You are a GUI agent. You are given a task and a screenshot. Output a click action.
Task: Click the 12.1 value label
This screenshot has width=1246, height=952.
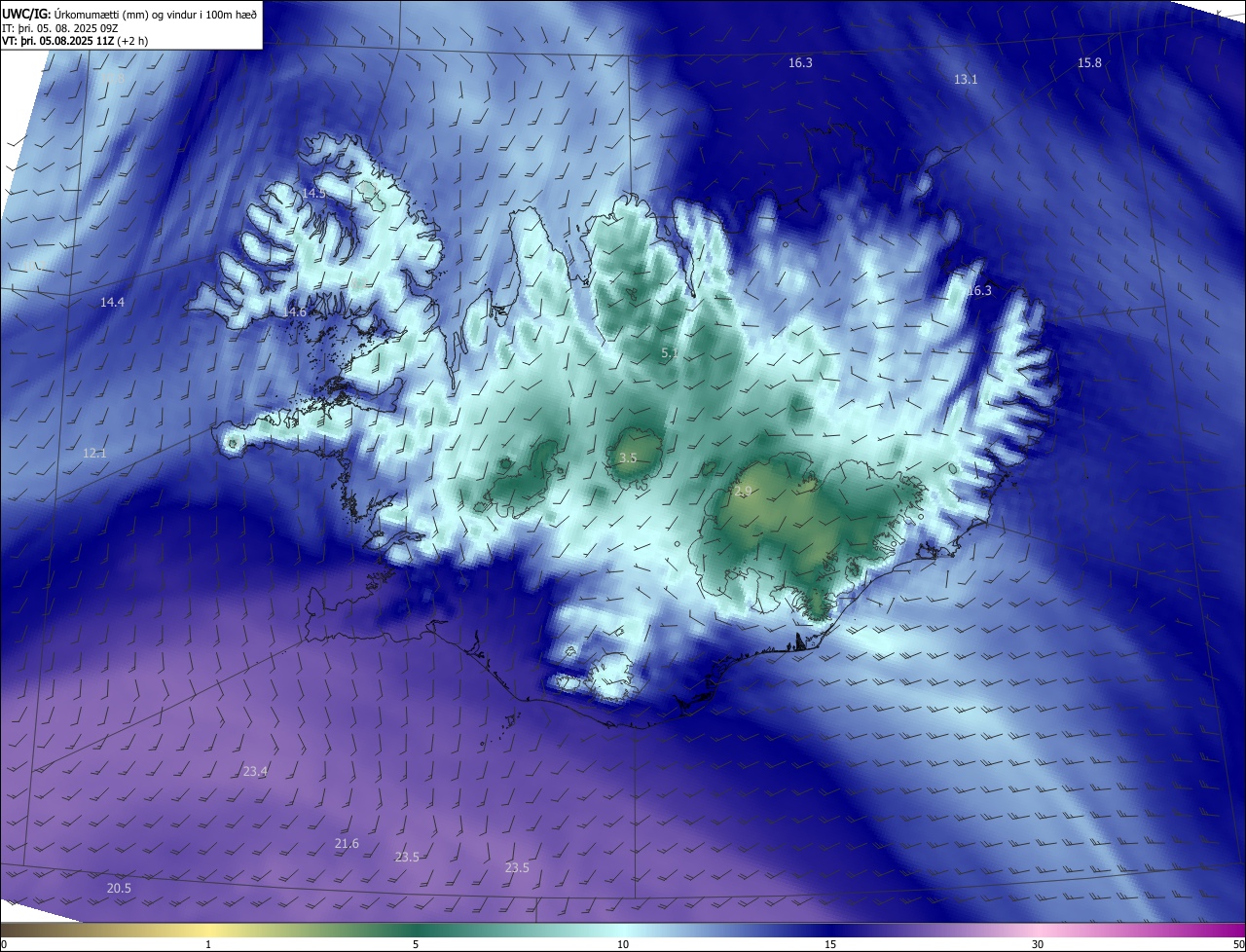[94, 454]
